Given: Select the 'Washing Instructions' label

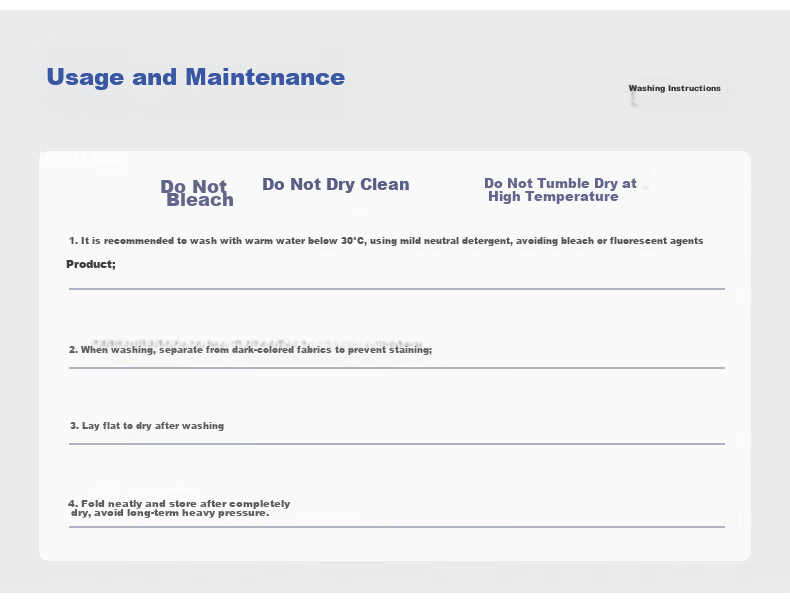Looking at the screenshot, I should [x=674, y=88].
